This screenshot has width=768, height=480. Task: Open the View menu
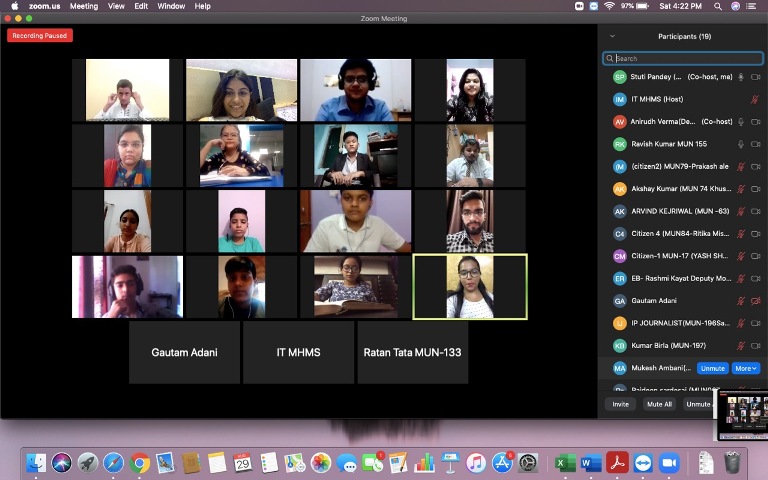point(116,6)
